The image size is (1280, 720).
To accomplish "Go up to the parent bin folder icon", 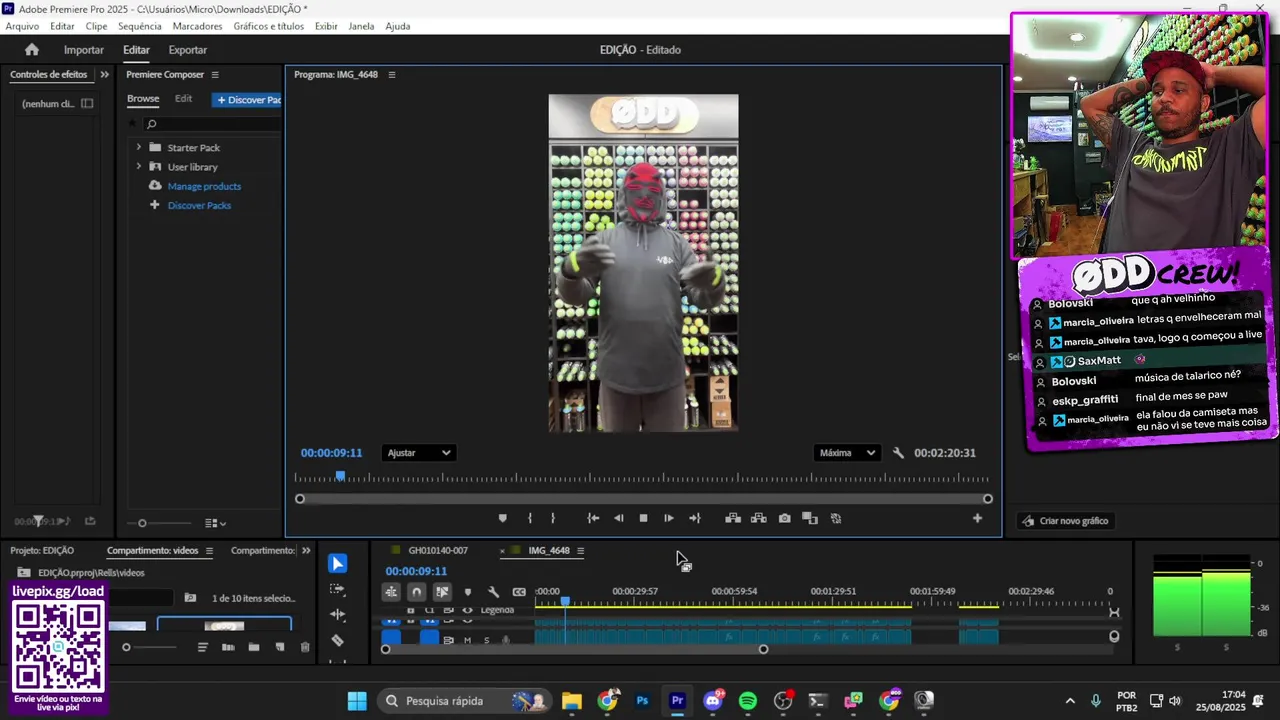I will [24, 573].
